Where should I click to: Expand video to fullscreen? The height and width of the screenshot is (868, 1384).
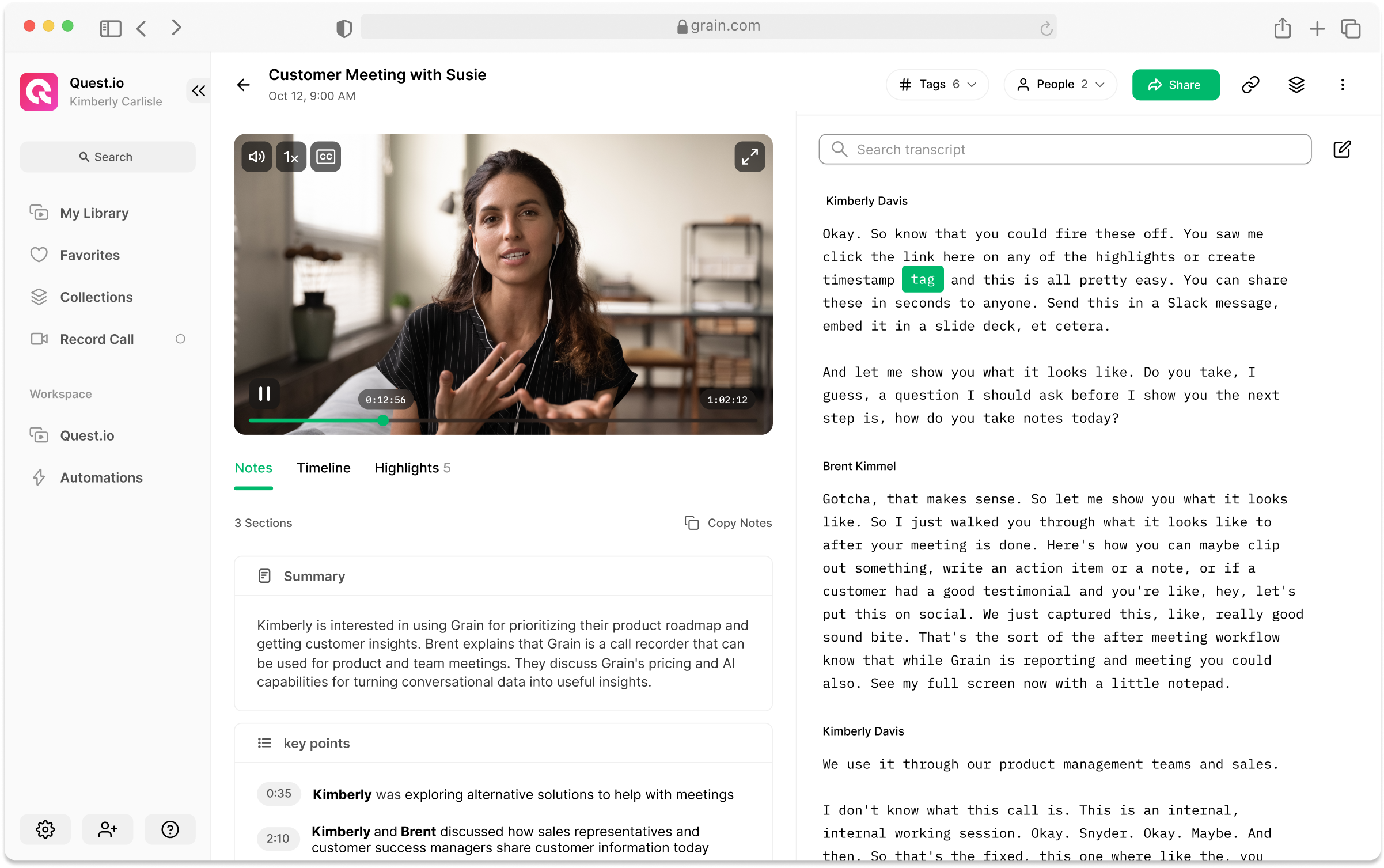coord(749,157)
